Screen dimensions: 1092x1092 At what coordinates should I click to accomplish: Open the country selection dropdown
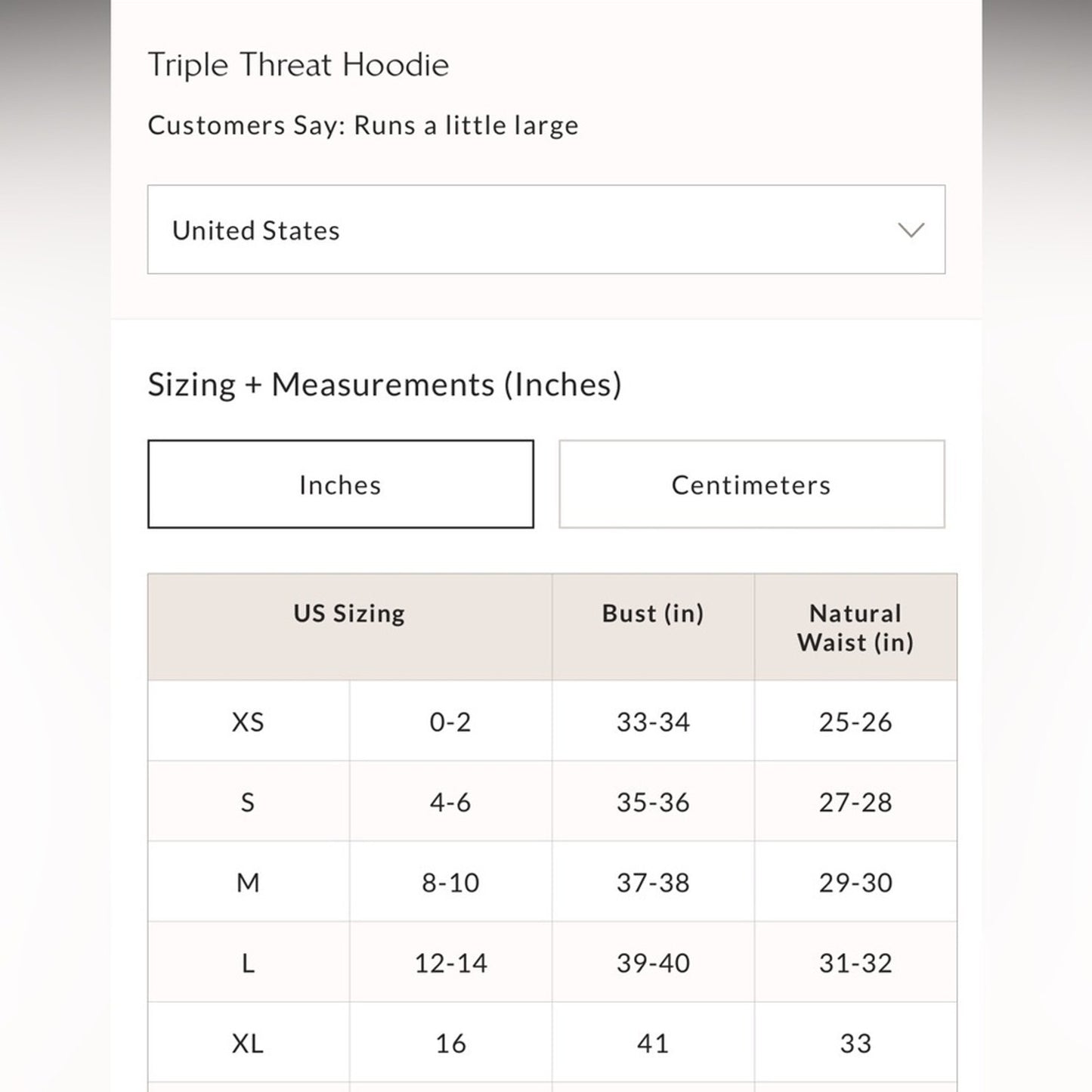[x=546, y=230]
